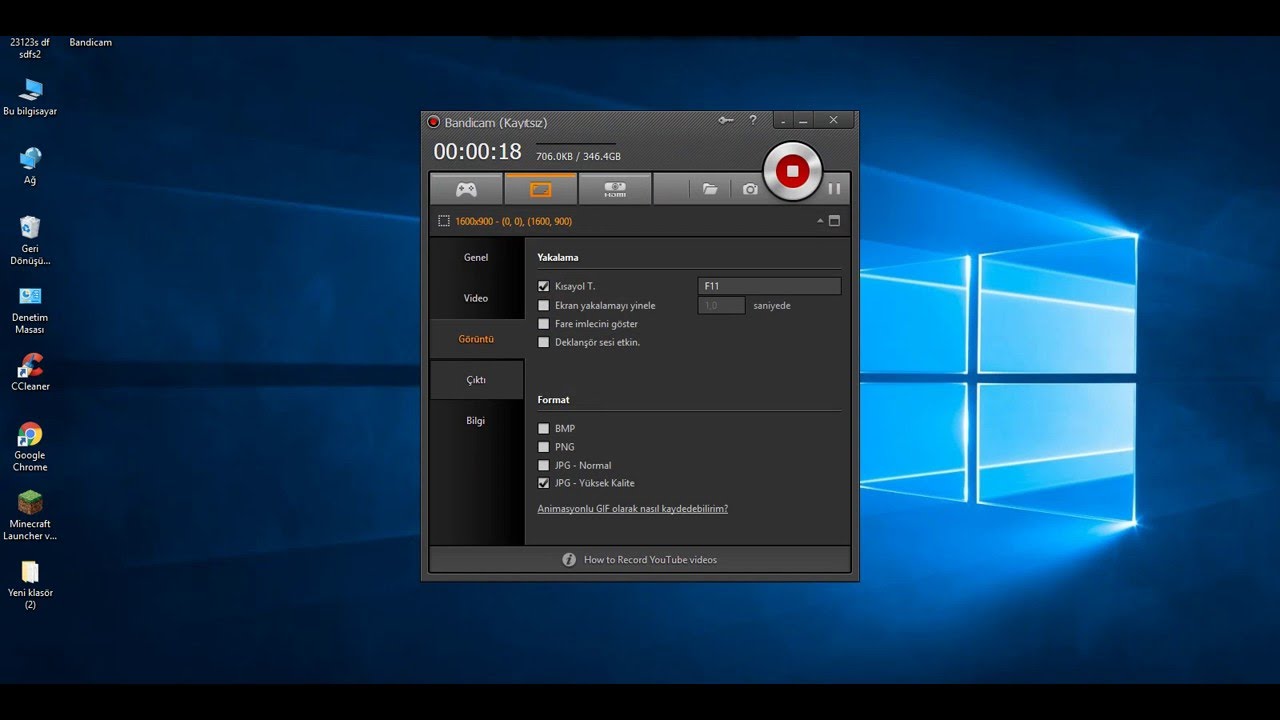Click the 706.0KB / 346.4GB size readout
Image resolution: width=1280 pixels, height=720 pixels.
[578, 157]
